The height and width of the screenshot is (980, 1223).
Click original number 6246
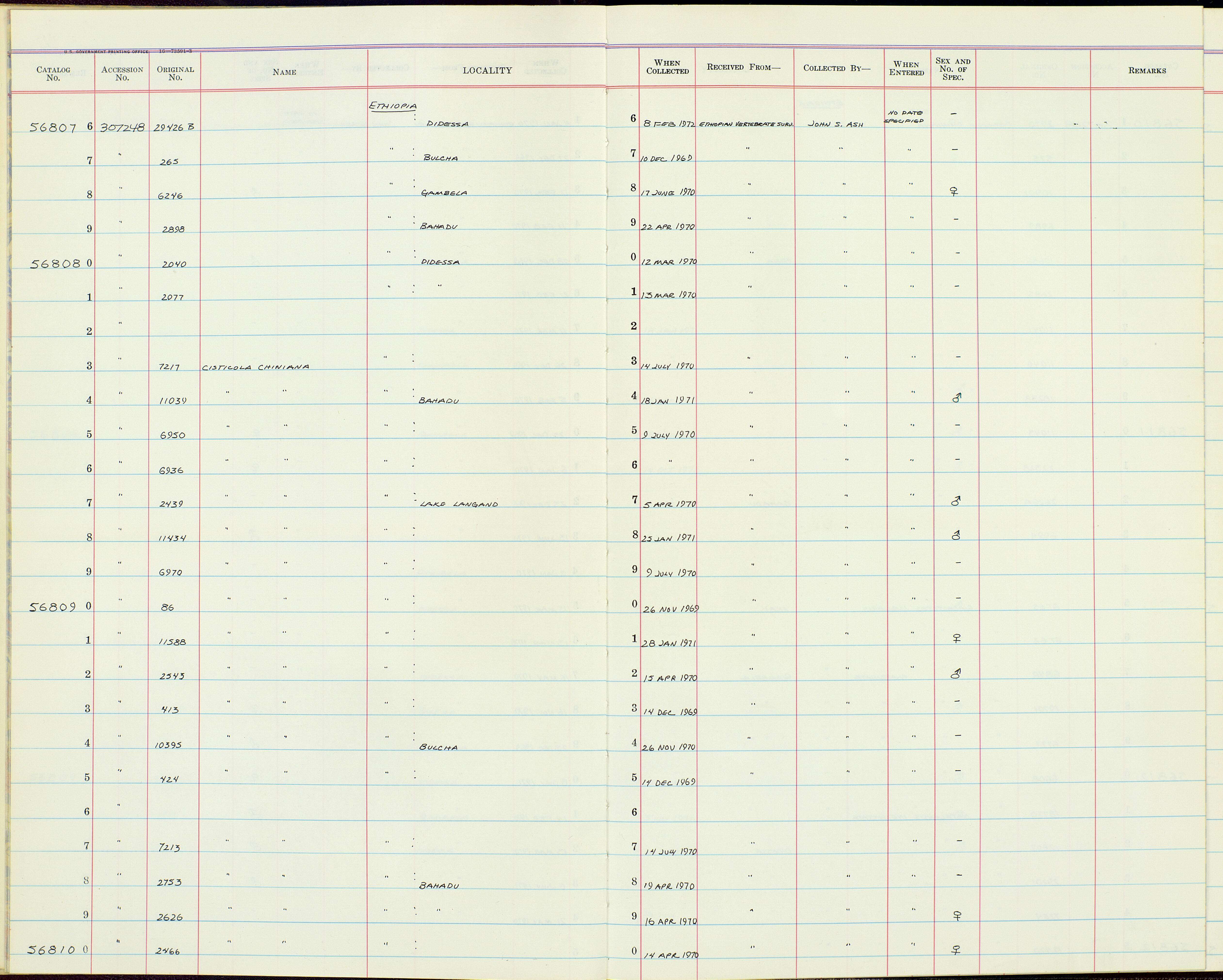click(x=170, y=196)
